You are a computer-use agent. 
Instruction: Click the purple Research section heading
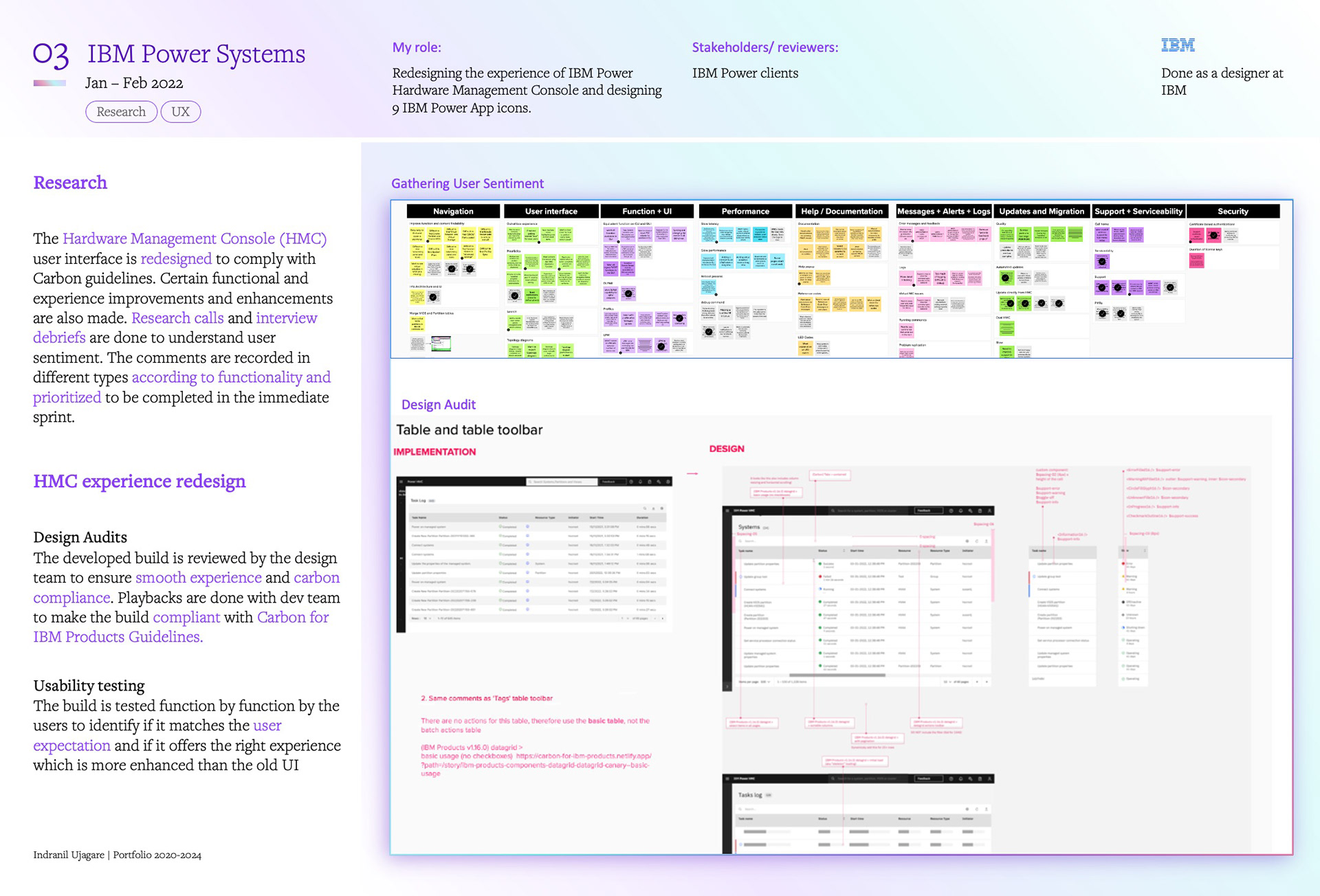70,182
